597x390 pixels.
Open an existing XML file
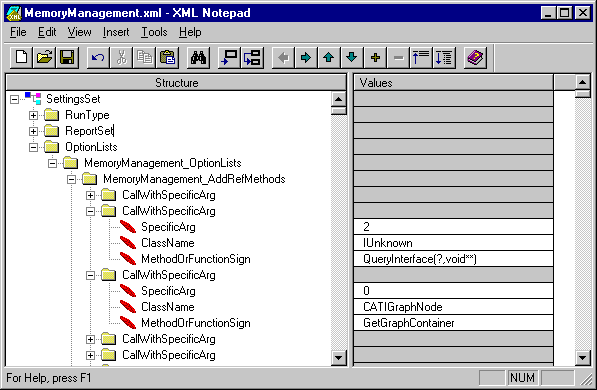click(44, 58)
